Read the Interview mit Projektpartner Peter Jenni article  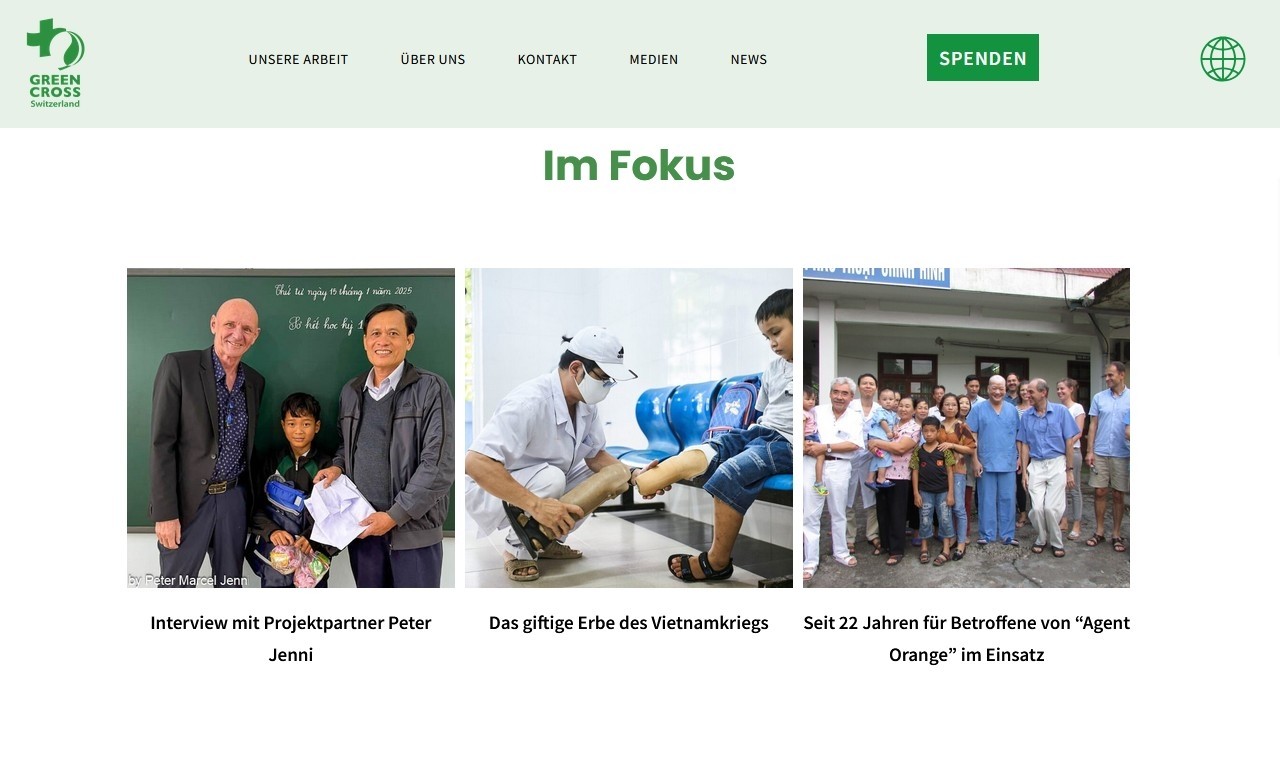(x=291, y=638)
